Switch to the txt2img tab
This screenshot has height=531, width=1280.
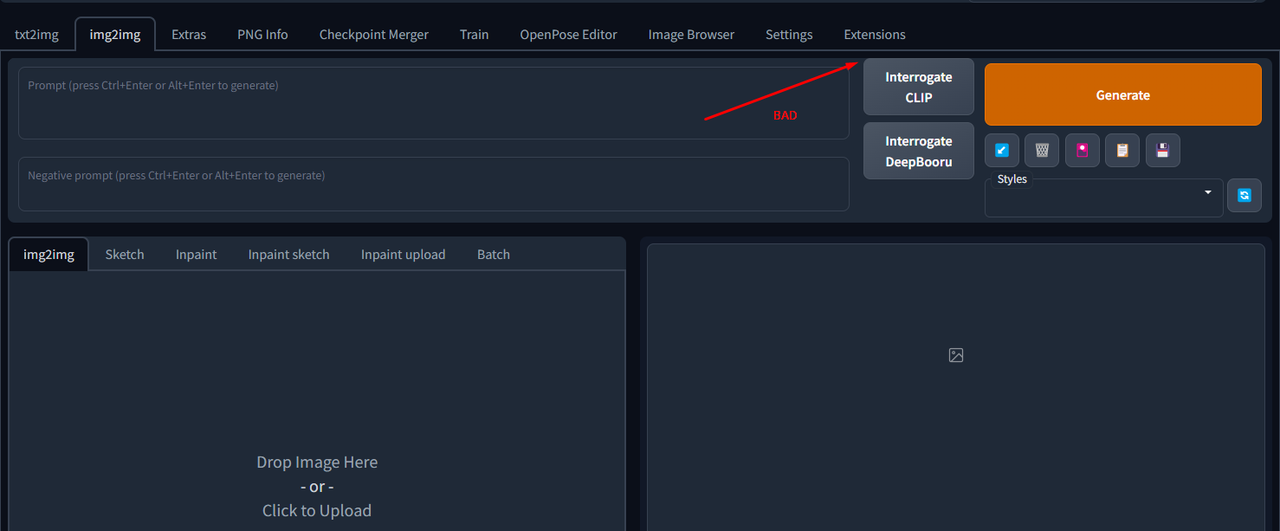point(37,34)
